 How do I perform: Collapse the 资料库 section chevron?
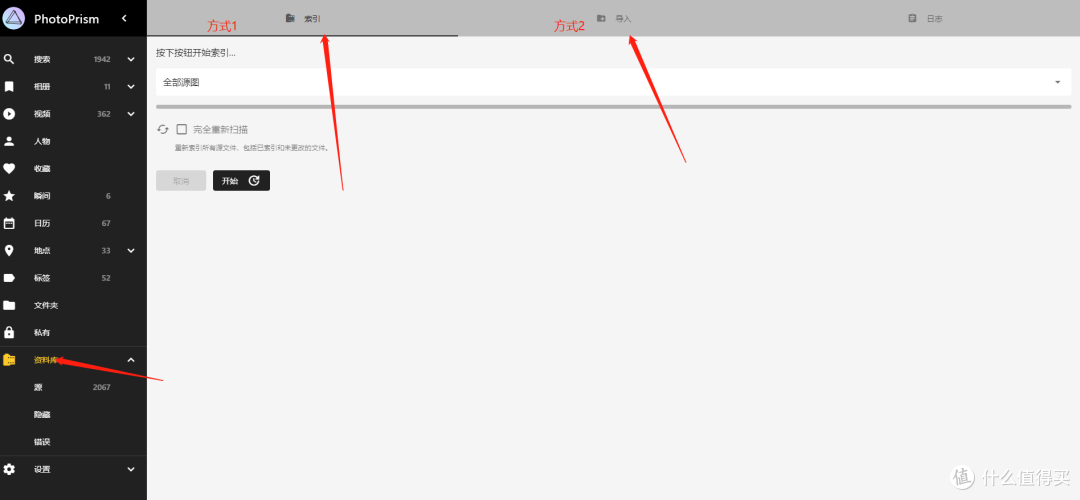click(x=131, y=360)
